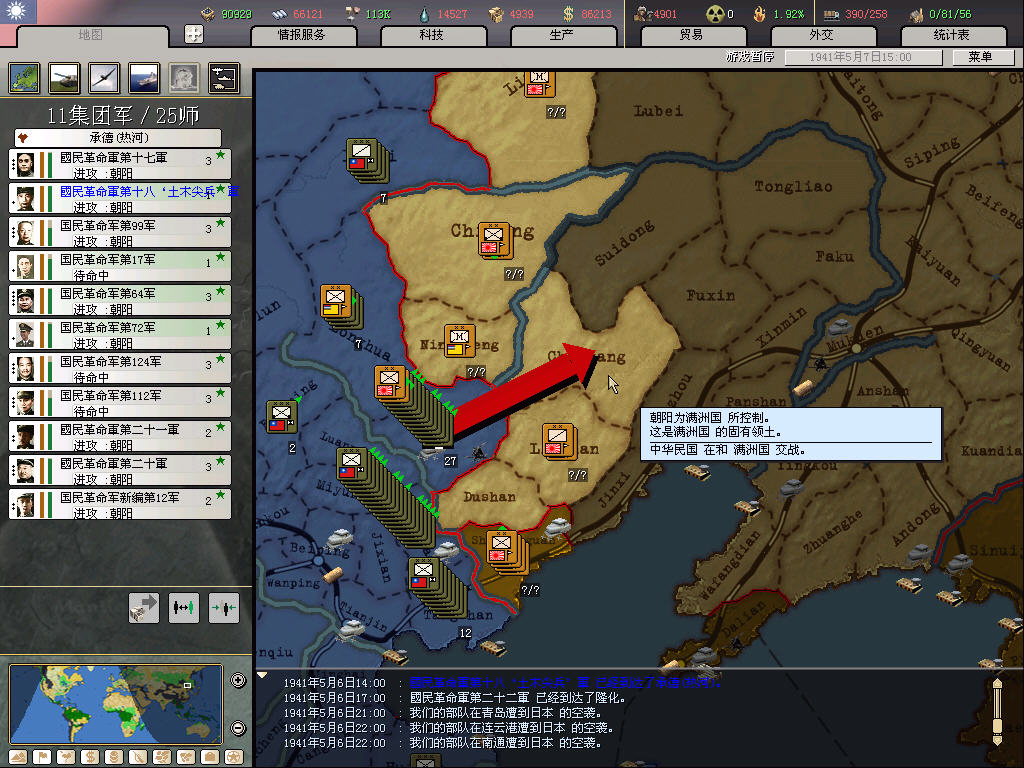The width and height of the screenshot is (1024, 768).
Task: Click the energy resource icon showing 90929
Action: point(208,13)
